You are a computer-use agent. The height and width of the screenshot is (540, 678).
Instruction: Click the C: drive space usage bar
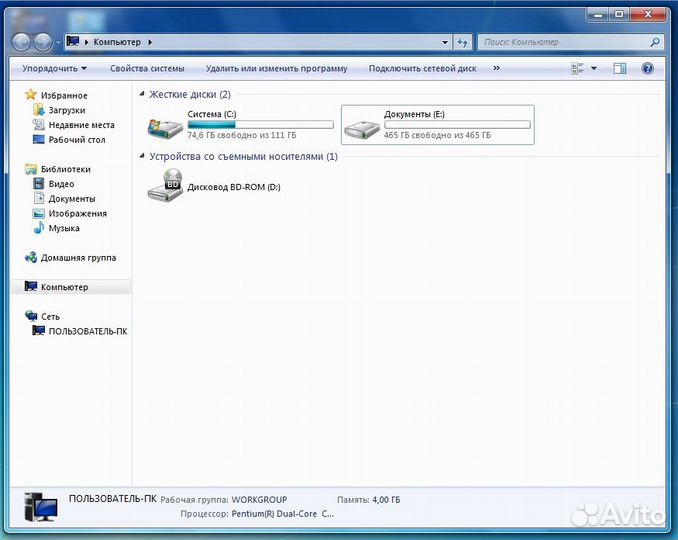260,125
